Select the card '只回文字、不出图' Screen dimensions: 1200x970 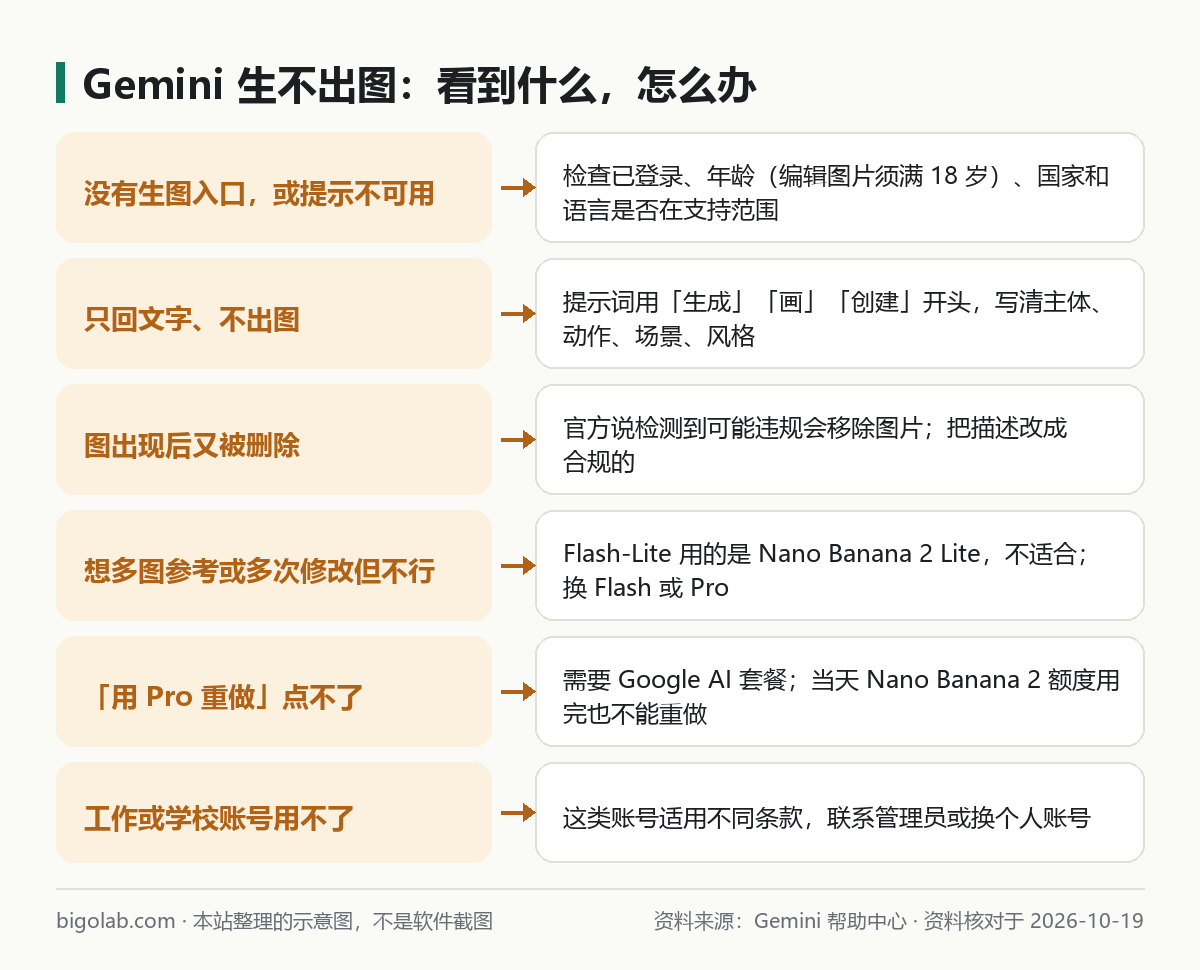(274, 313)
